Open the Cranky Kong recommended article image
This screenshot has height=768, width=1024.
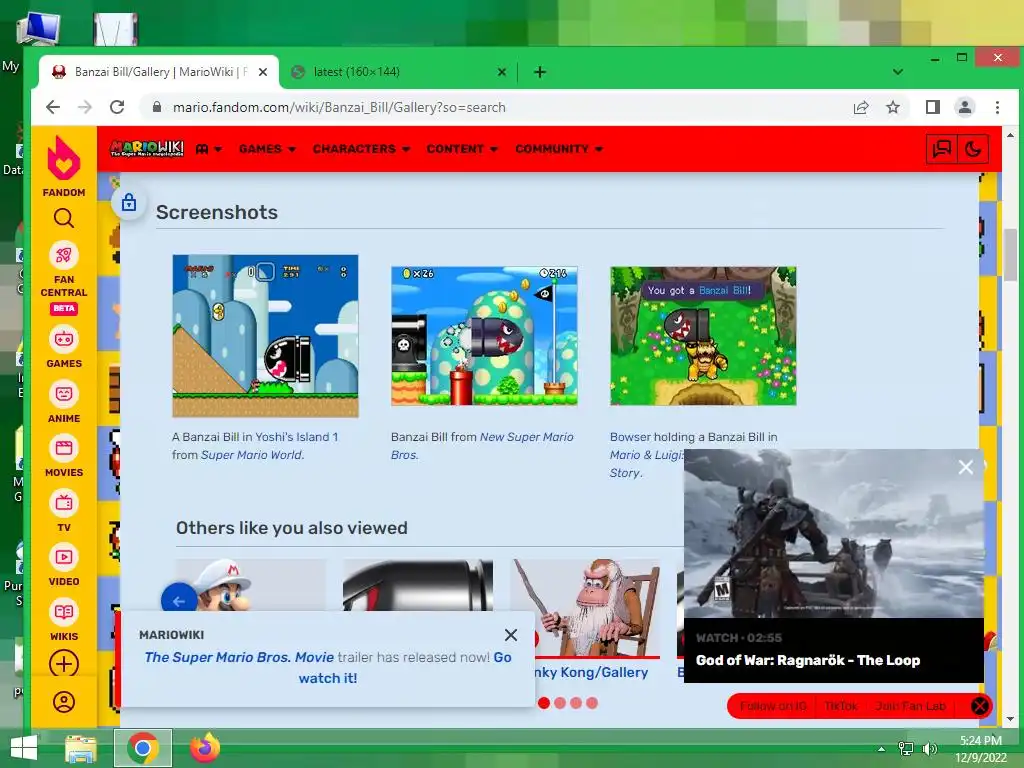(585, 607)
